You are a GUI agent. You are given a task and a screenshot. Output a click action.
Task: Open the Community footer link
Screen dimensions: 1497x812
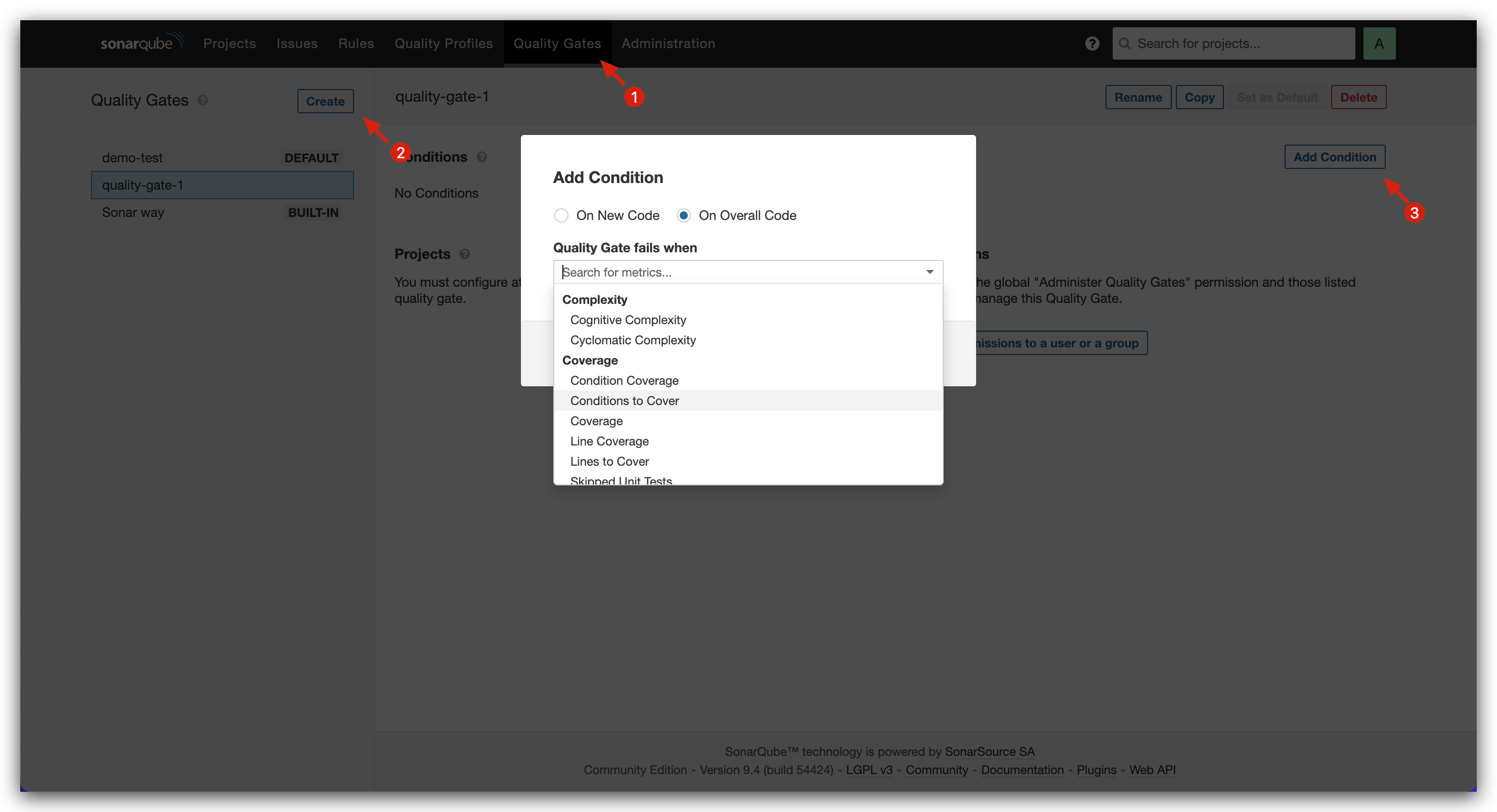(x=936, y=769)
